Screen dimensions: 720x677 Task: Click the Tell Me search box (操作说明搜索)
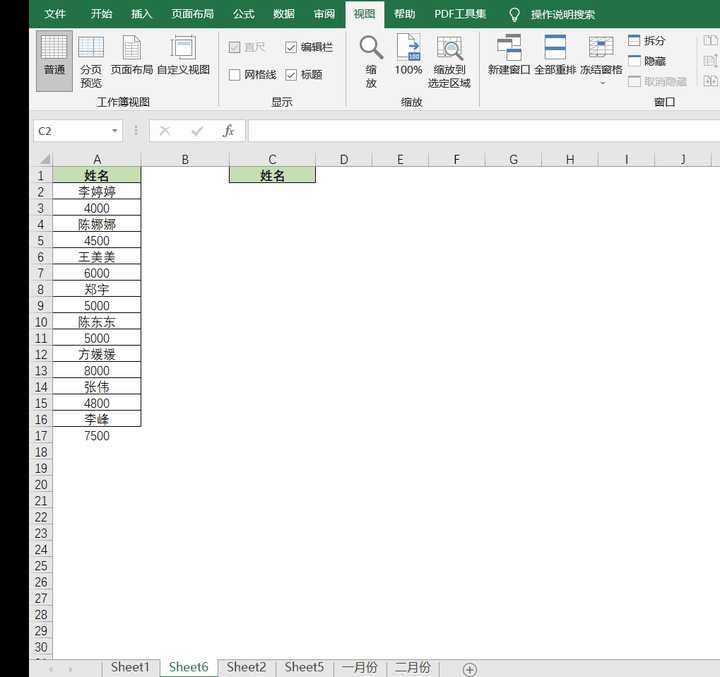point(562,15)
